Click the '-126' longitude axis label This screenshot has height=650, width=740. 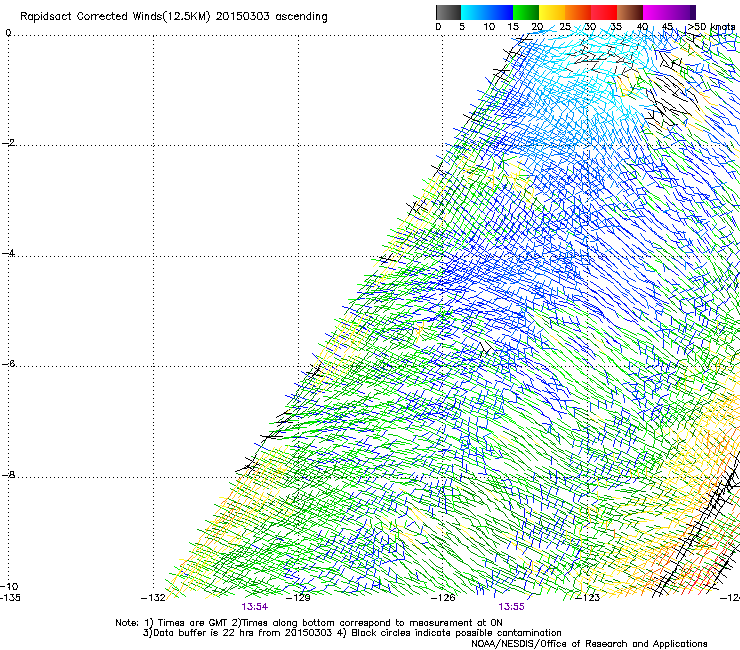443,598
